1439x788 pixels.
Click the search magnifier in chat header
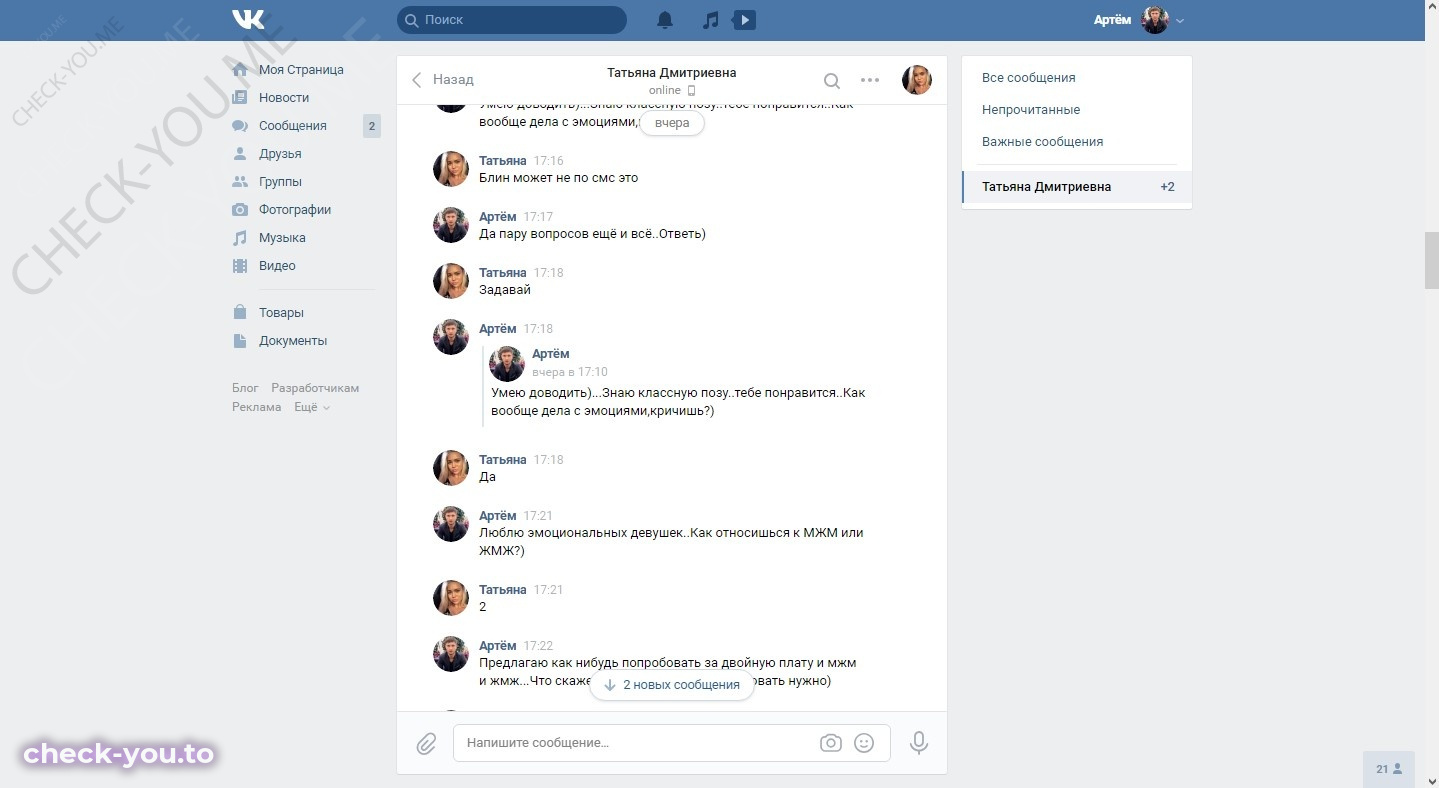(831, 80)
